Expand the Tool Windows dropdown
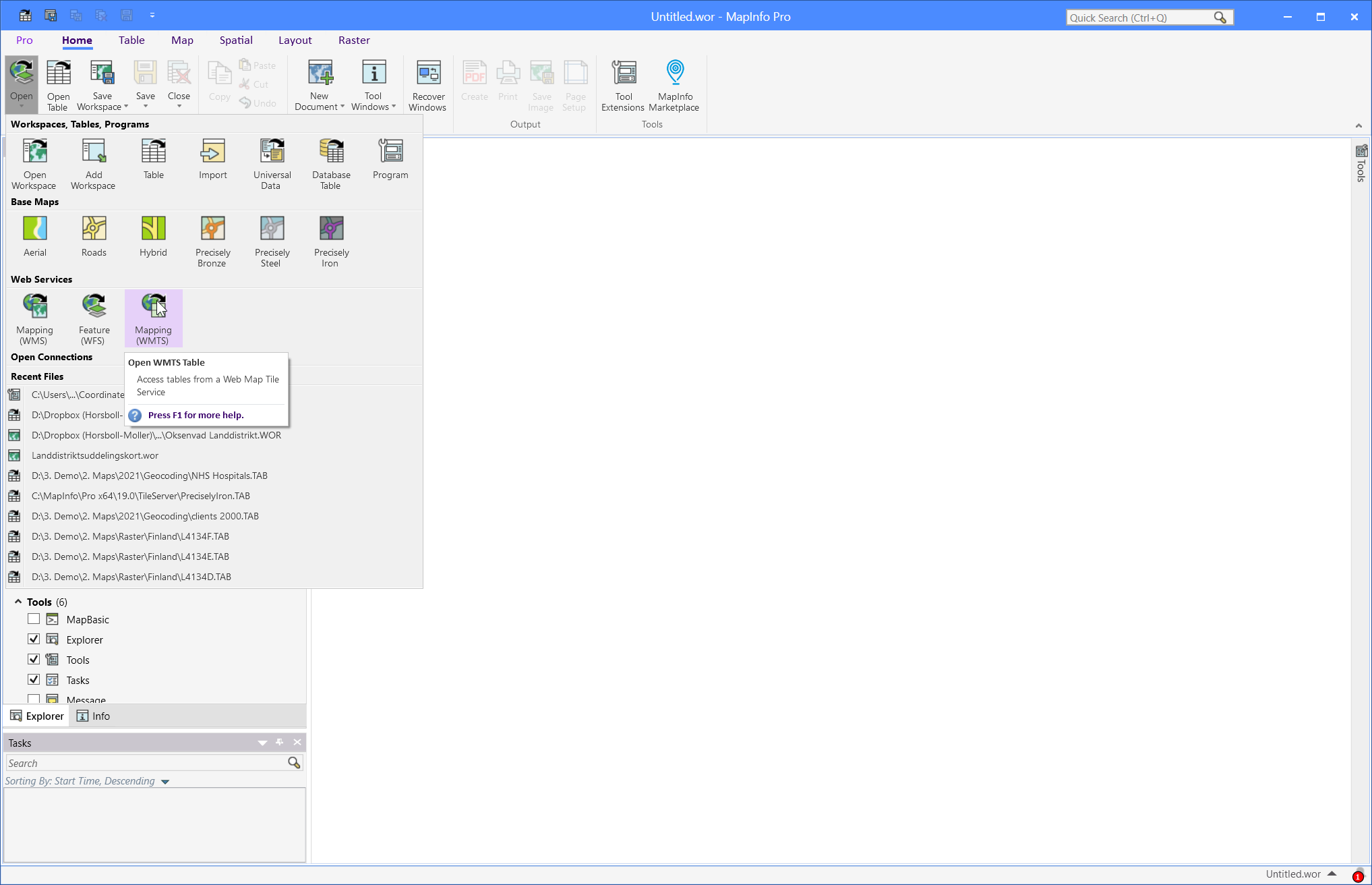 point(394,107)
